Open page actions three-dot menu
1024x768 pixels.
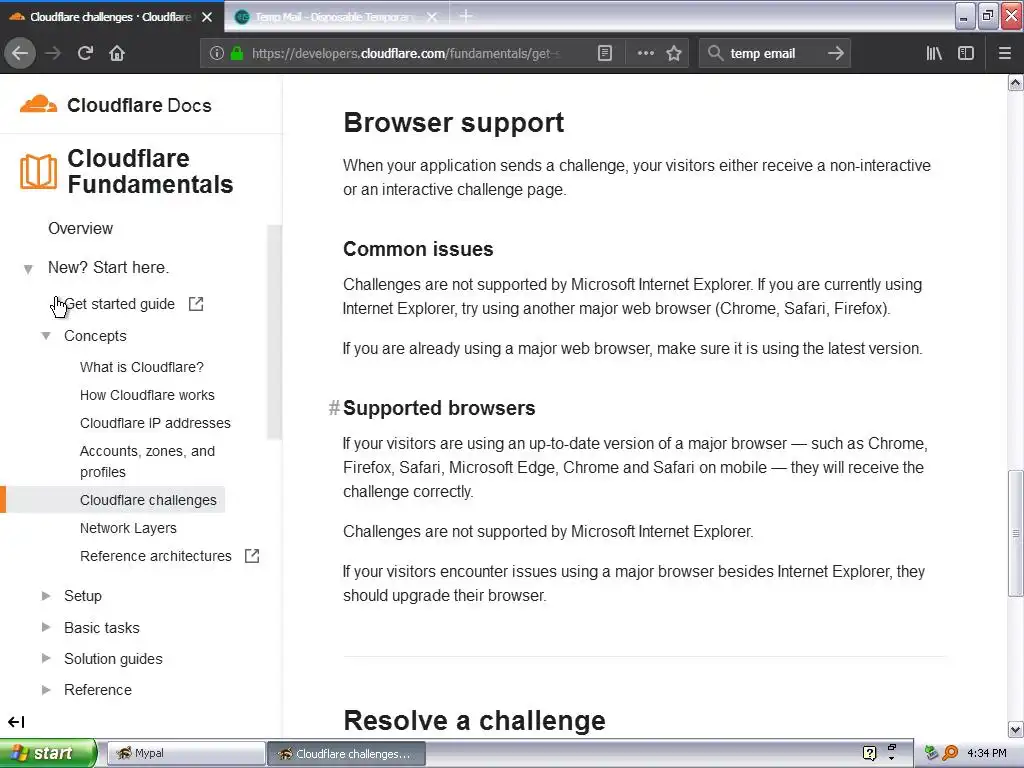click(645, 53)
